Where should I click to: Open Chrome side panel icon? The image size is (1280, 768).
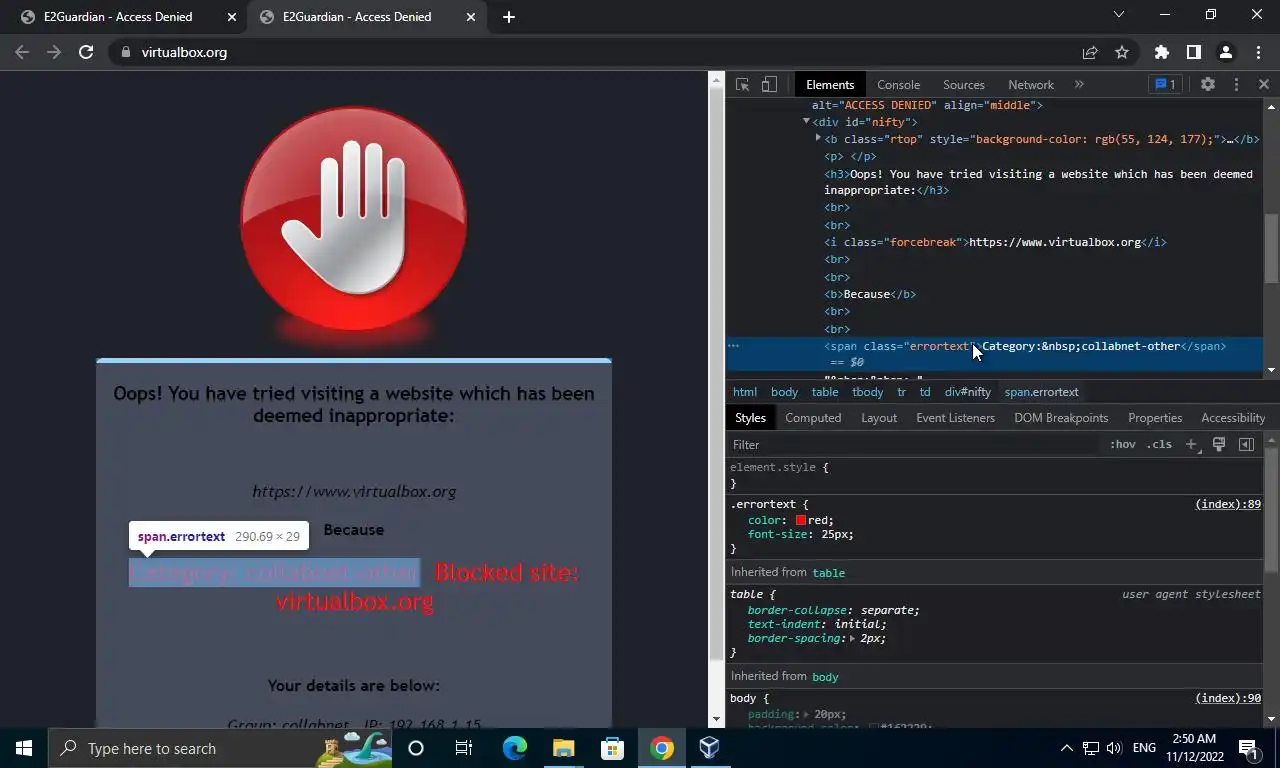[1193, 52]
